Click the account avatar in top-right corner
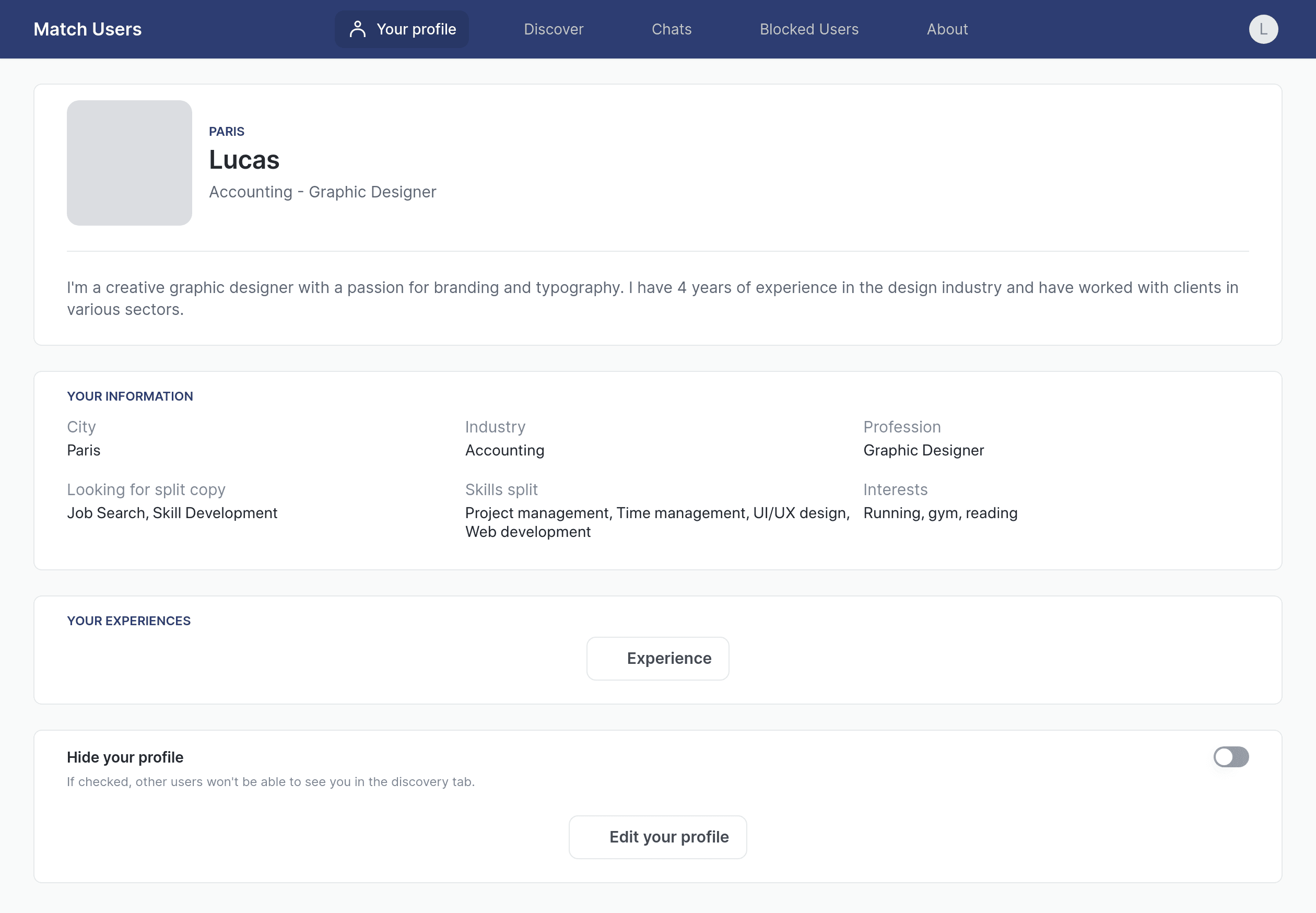The height and width of the screenshot is (913, 1316). pos(1264,29)
